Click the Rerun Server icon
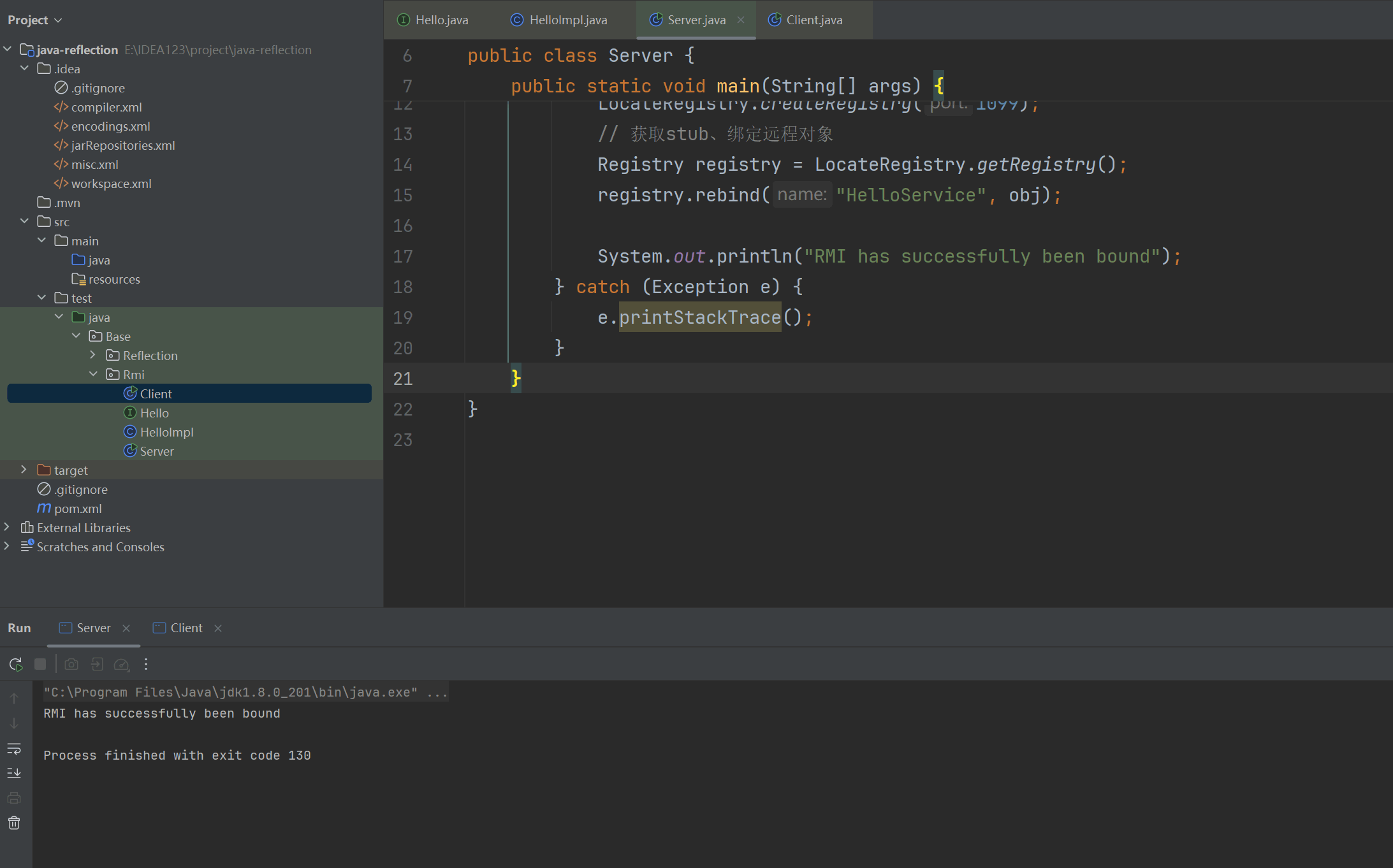The image size is (1393, 868). pos(16,664)
